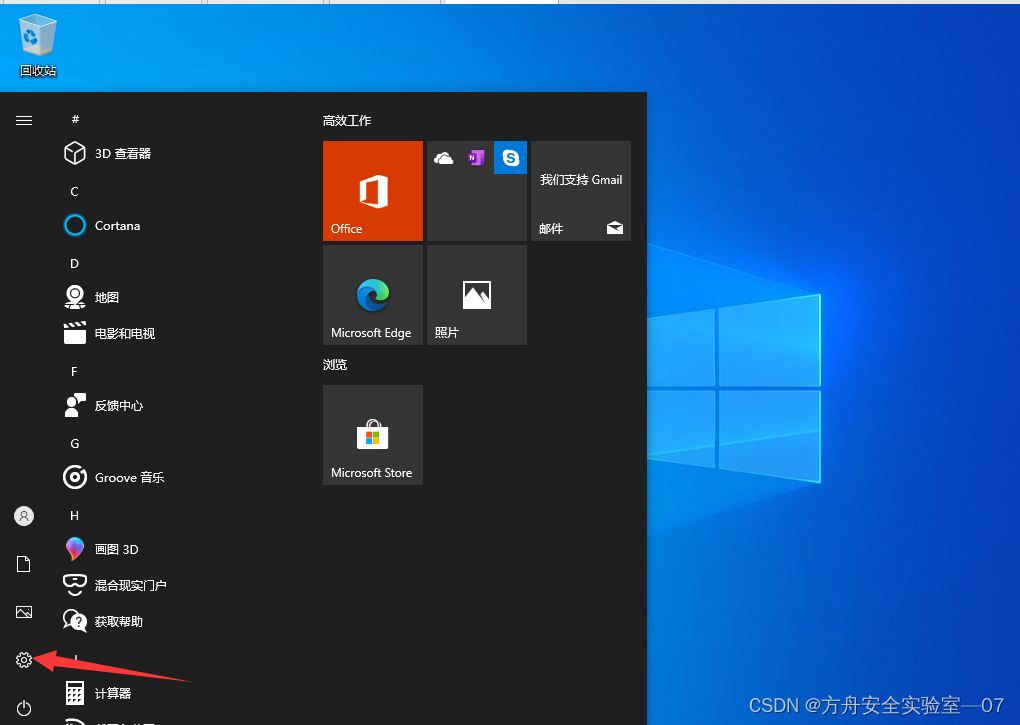The width and height of the screenshot is (1020, 725).
Task: Click the C letter index header
Action: click(x=74, y=191)
